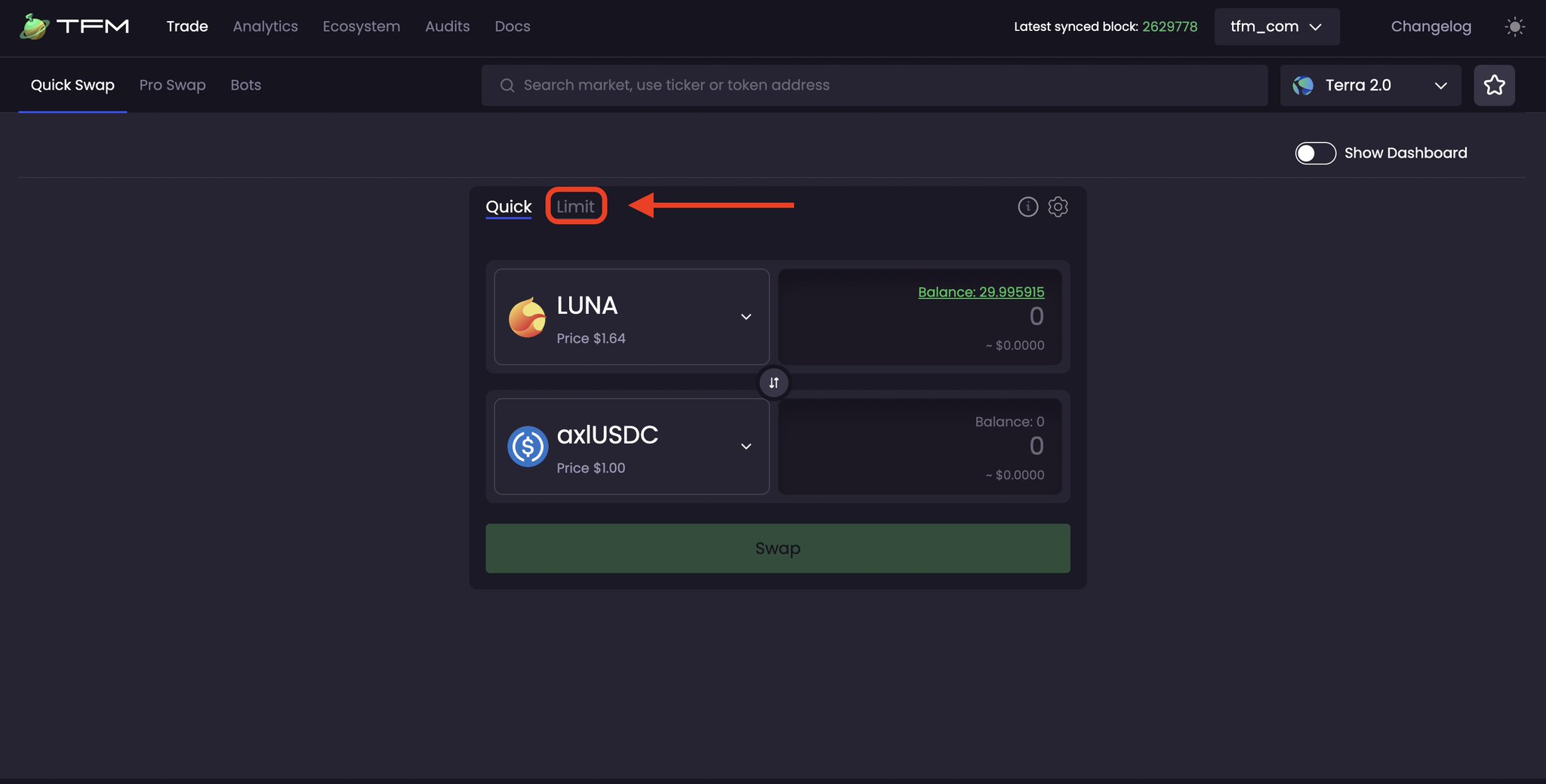Click the axlUSDC token icon
Image resolution: width=1546 pixels, height=784 pixels.
tap(527, 446)
